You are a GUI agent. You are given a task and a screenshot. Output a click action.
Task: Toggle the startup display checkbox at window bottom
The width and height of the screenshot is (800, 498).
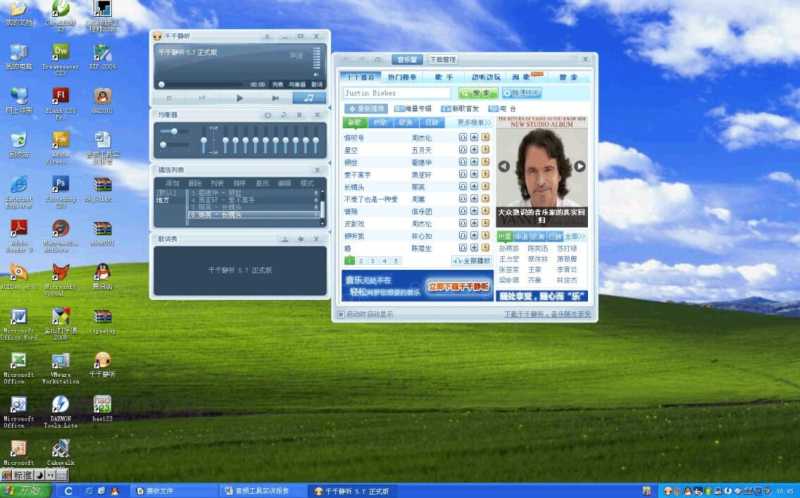pyautogui.click(x=342, y=313)
